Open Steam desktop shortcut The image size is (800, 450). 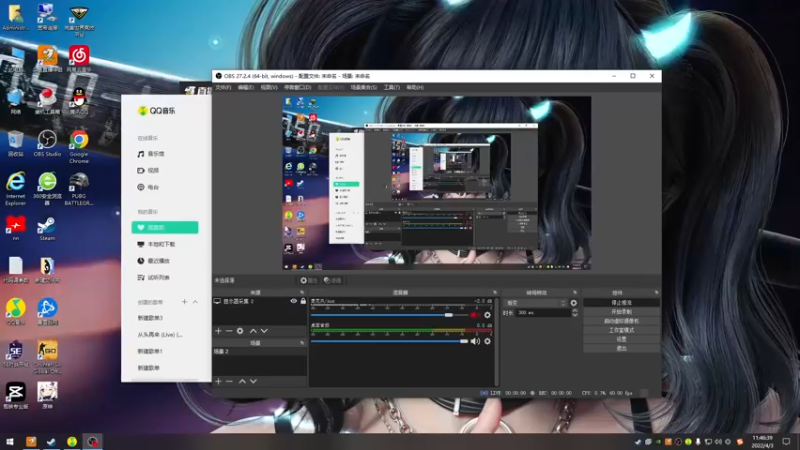(x=47, y=228)
